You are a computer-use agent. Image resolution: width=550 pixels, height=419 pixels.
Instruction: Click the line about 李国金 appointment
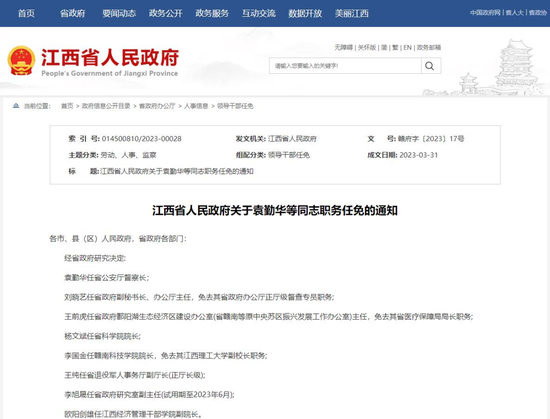(x=166, y=356)
